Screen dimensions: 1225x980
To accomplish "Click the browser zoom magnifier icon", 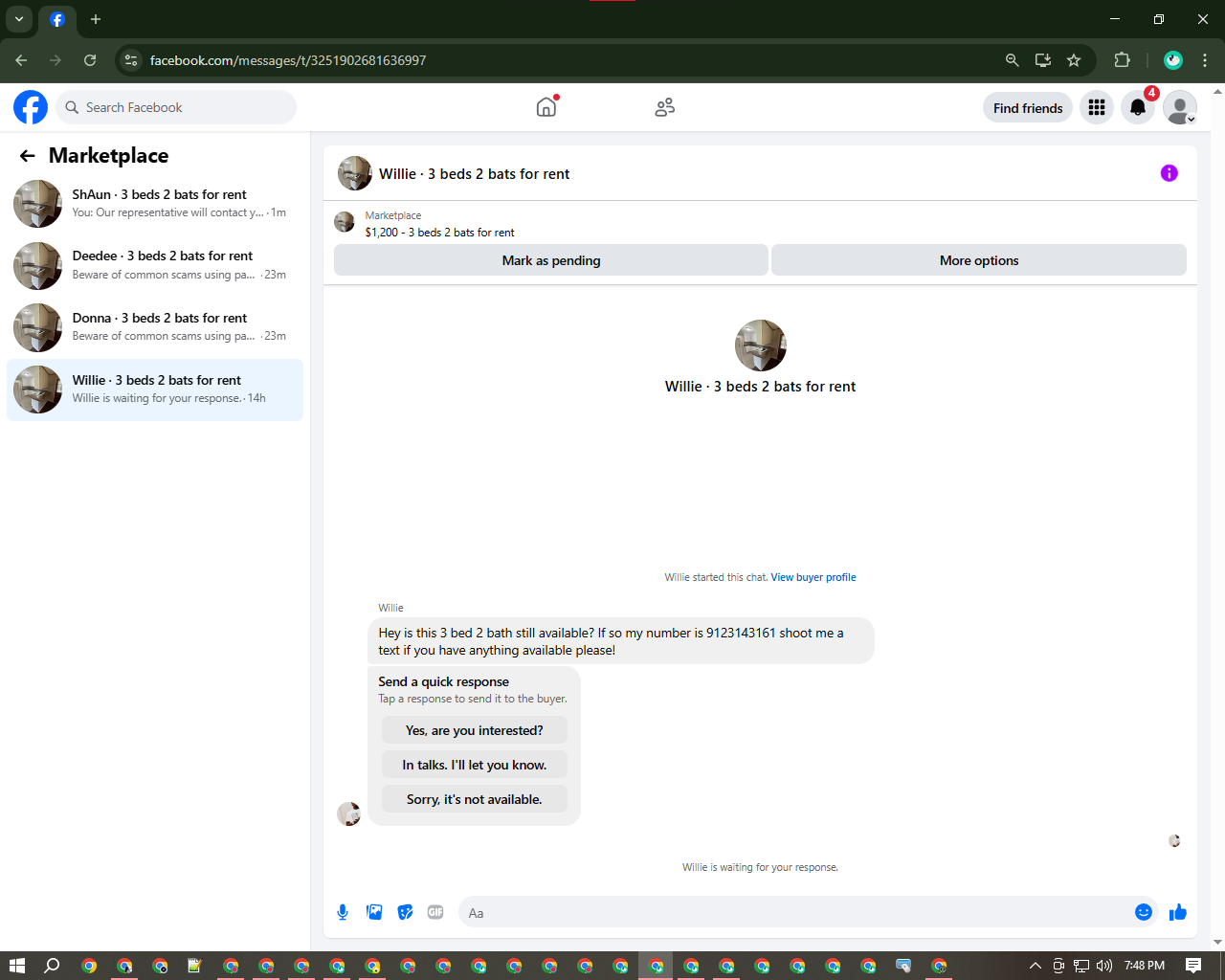I will [x=1012, y=60].
